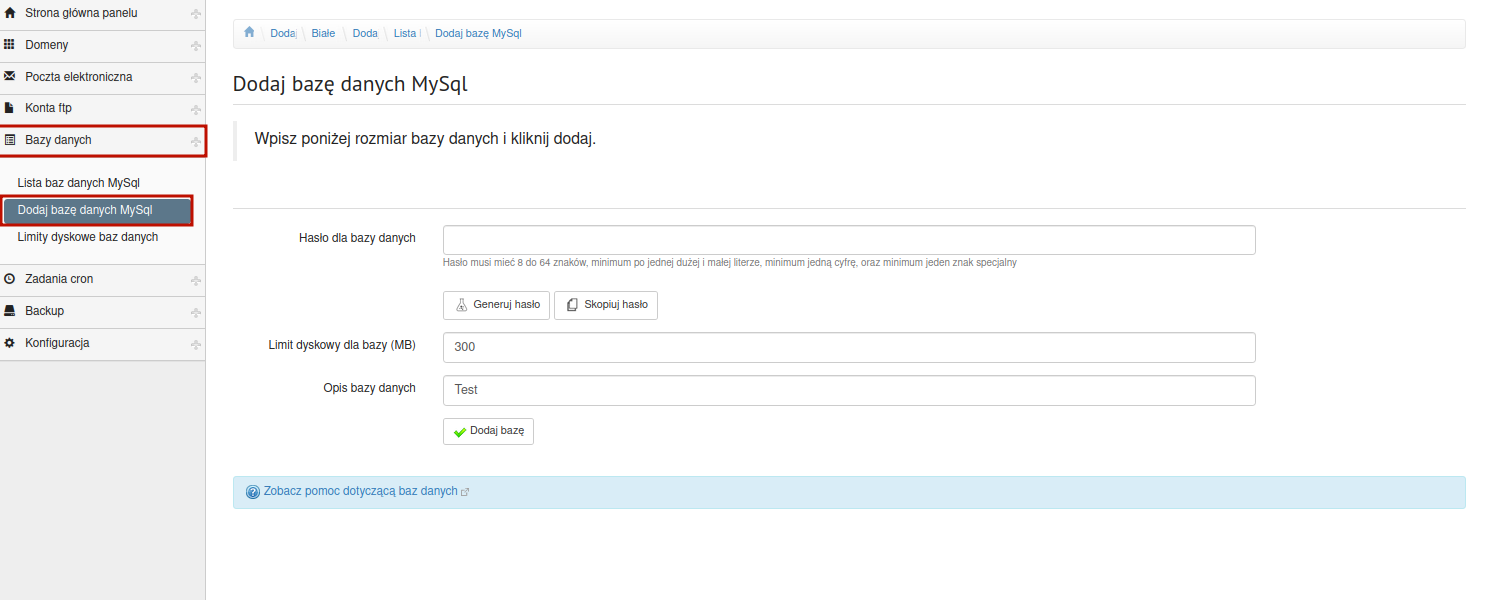Open Strona główna panelu in sidebar
This screenshot has height=600, width=1485.
81,13
